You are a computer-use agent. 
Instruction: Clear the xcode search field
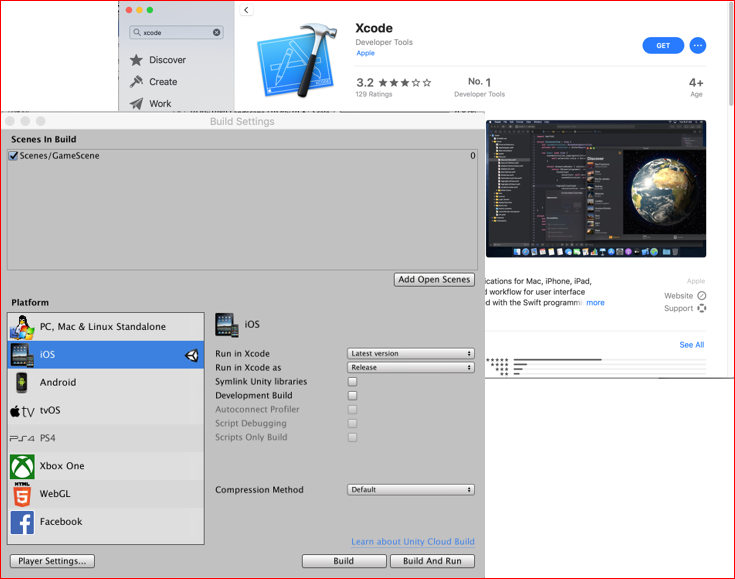click(x=217, y=32)
